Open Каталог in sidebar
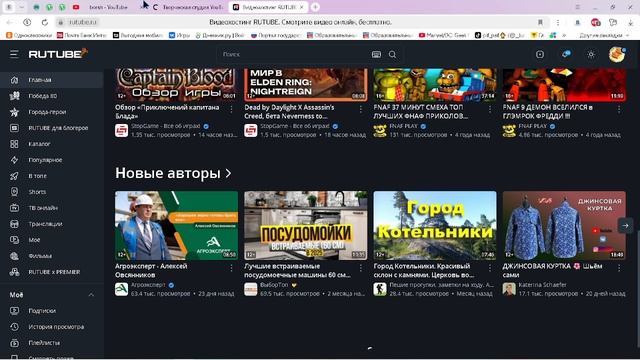 coord(51,144)
